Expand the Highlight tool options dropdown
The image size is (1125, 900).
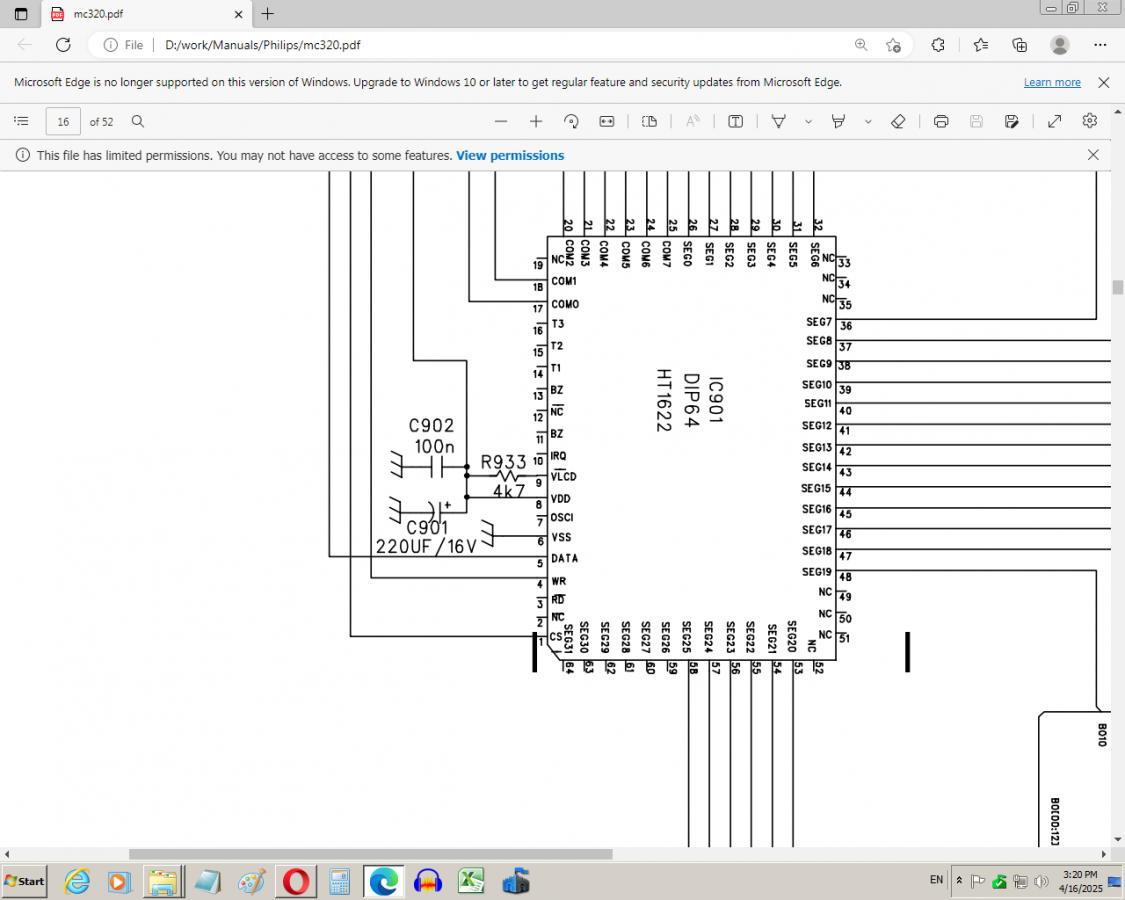pyautogui.click(x=868, y=122)
